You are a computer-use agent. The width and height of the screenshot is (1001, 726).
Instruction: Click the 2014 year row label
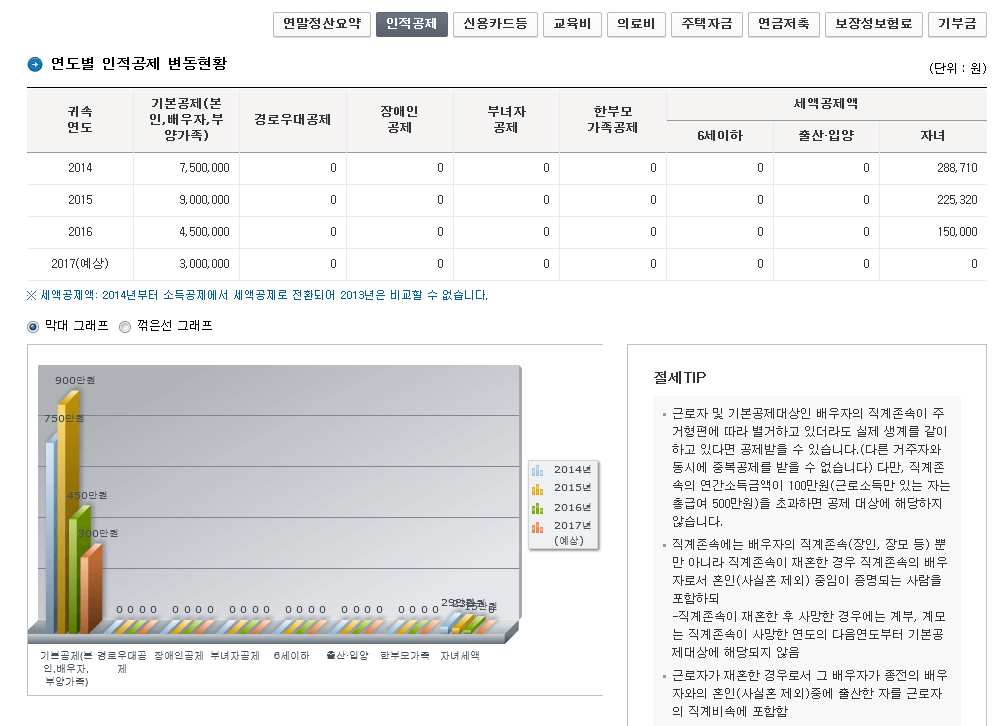[80, 168]
